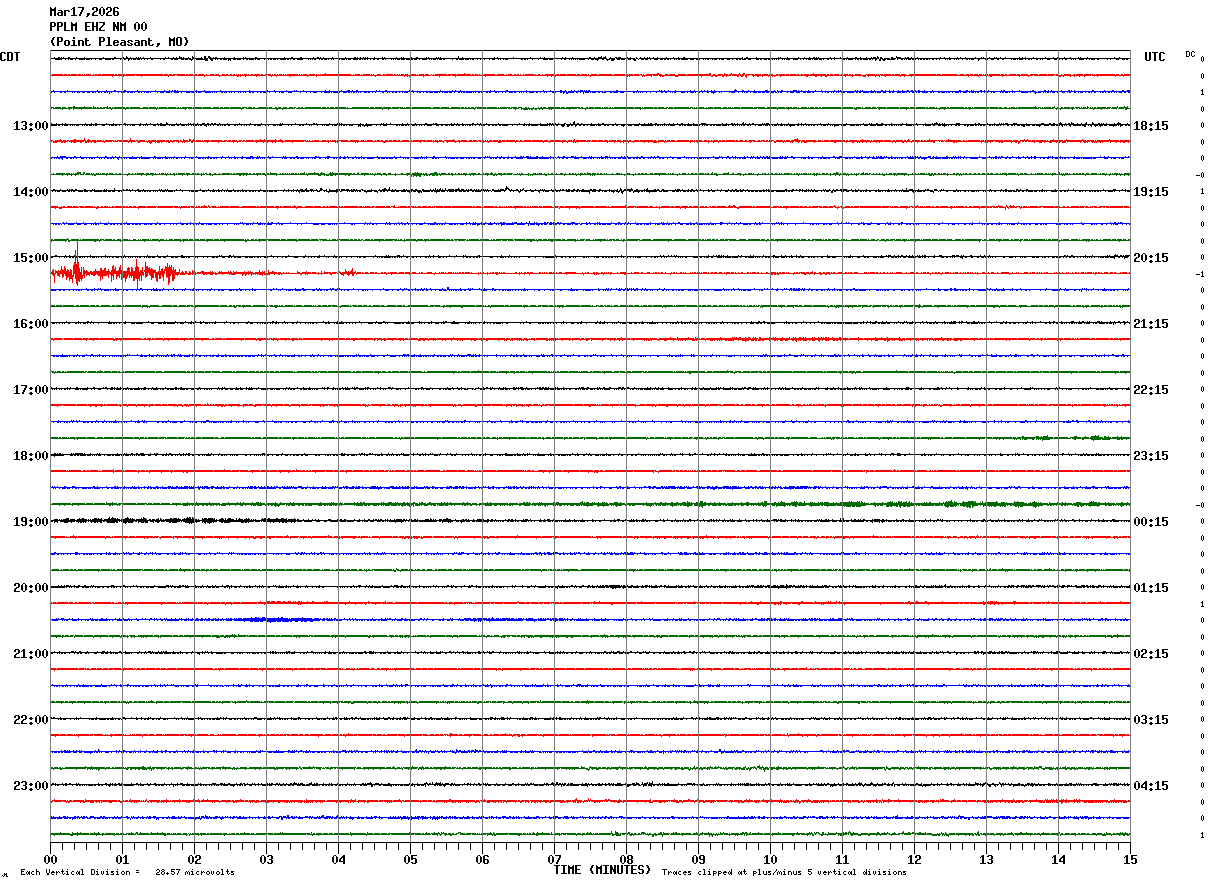Click minute 11 tick label on bottom axis

click(842, 859)
